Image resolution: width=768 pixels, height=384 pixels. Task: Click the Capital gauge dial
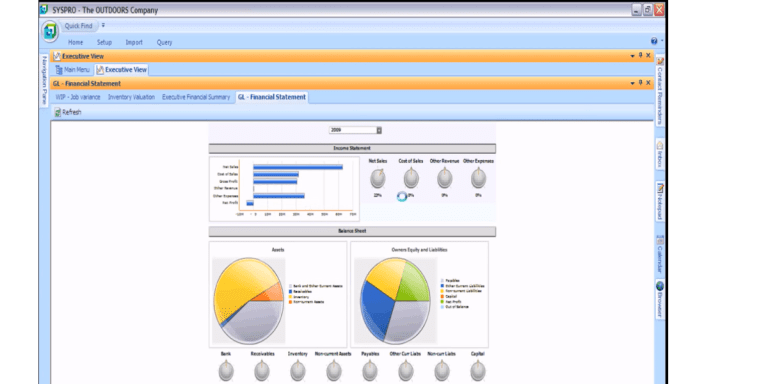point(478,371)
